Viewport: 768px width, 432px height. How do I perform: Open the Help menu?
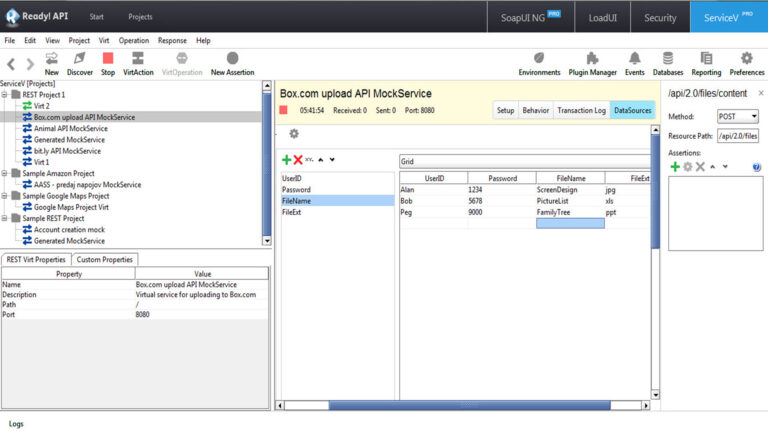(203, 41)
